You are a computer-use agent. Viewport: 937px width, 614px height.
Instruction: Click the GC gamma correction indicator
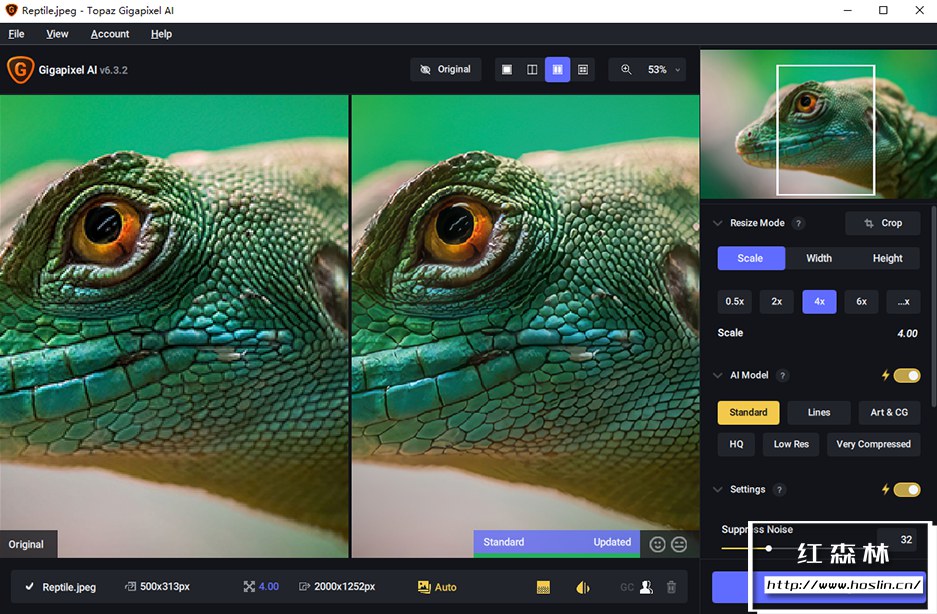(x=627, y=587)
